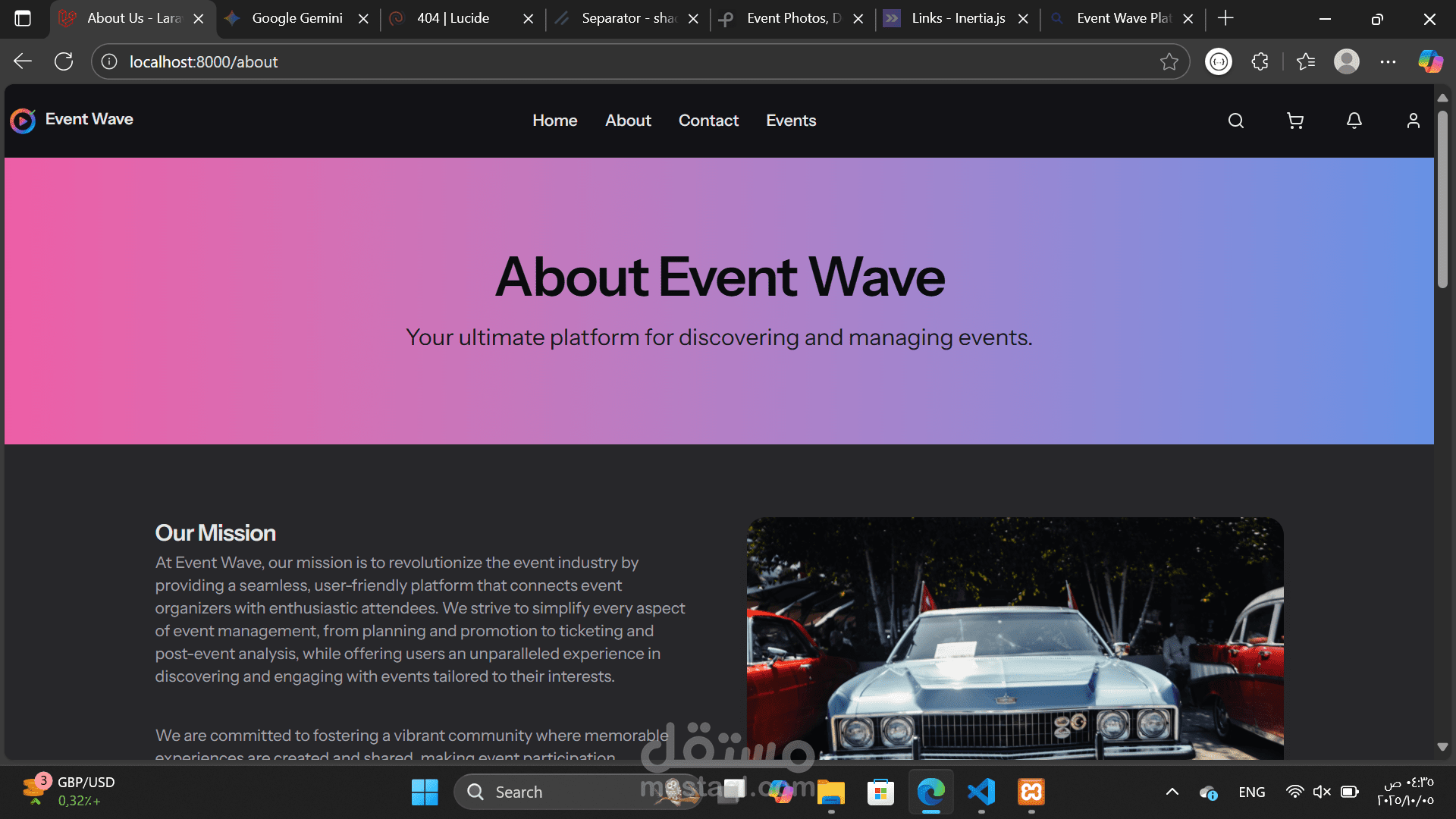Click the page vertical scrollbar thumb
1456x819 pixels.
[1442, 199]
